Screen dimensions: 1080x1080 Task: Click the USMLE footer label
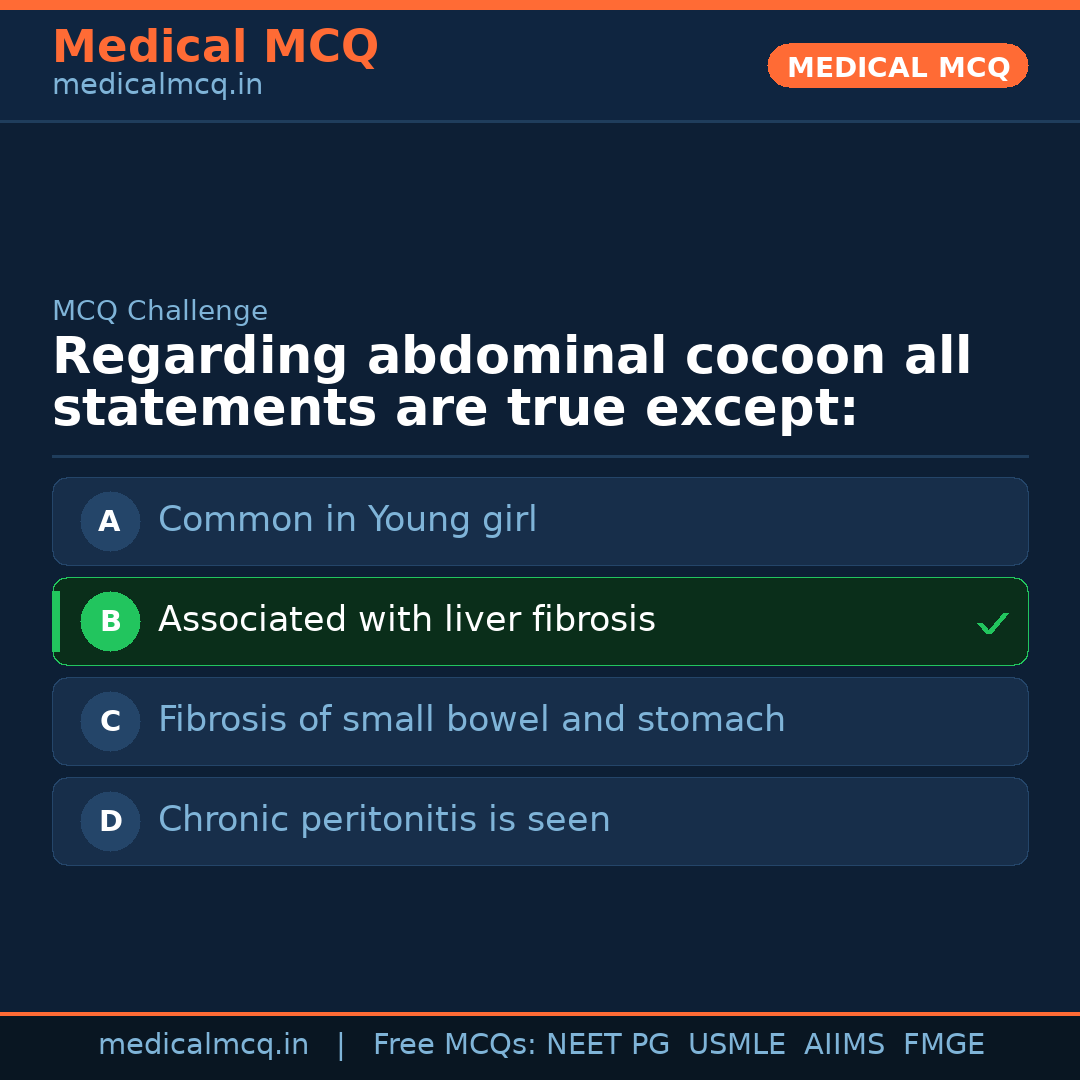[736, 1045]
